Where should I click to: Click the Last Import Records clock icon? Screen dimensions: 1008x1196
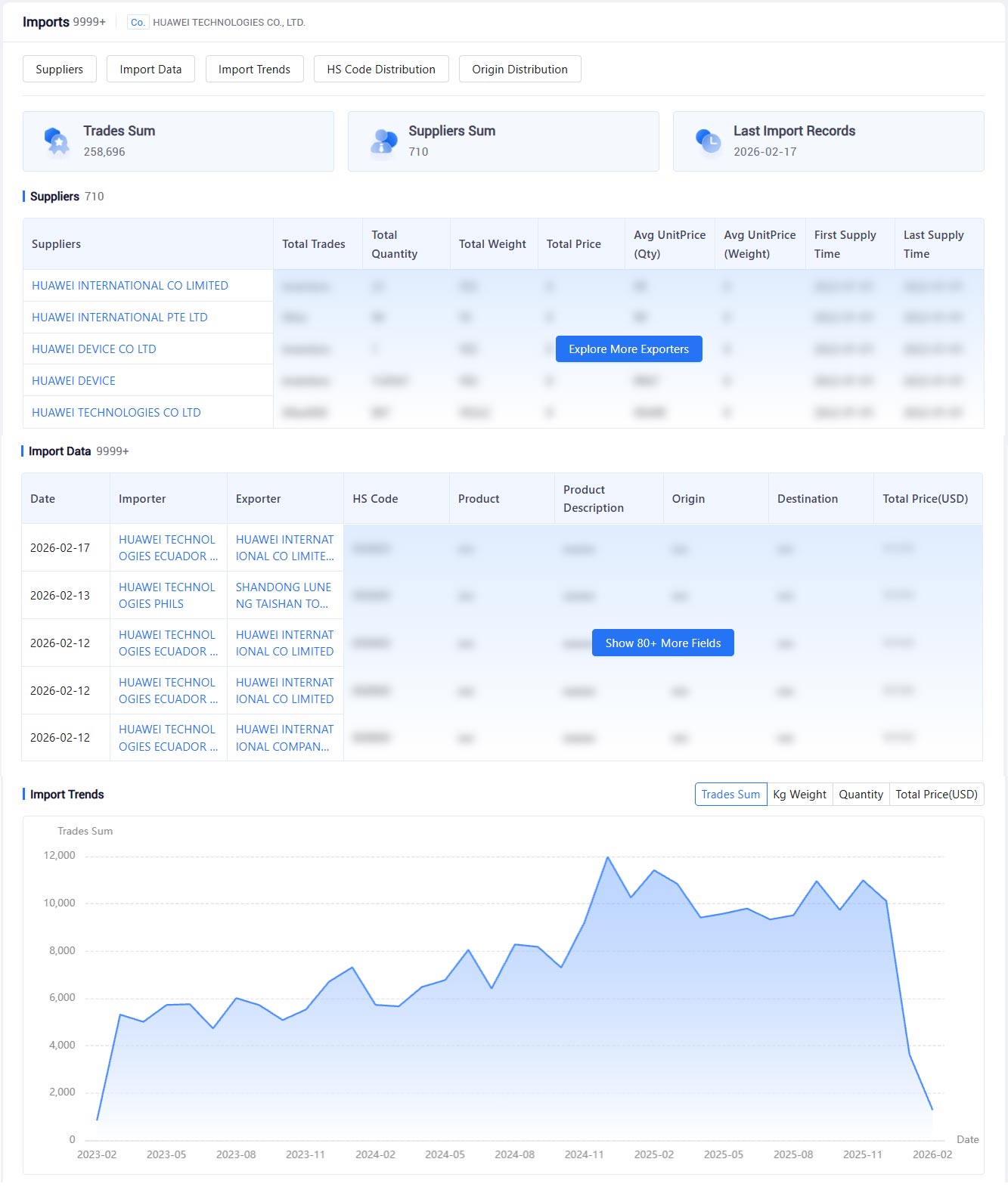(x=709, y=140)
